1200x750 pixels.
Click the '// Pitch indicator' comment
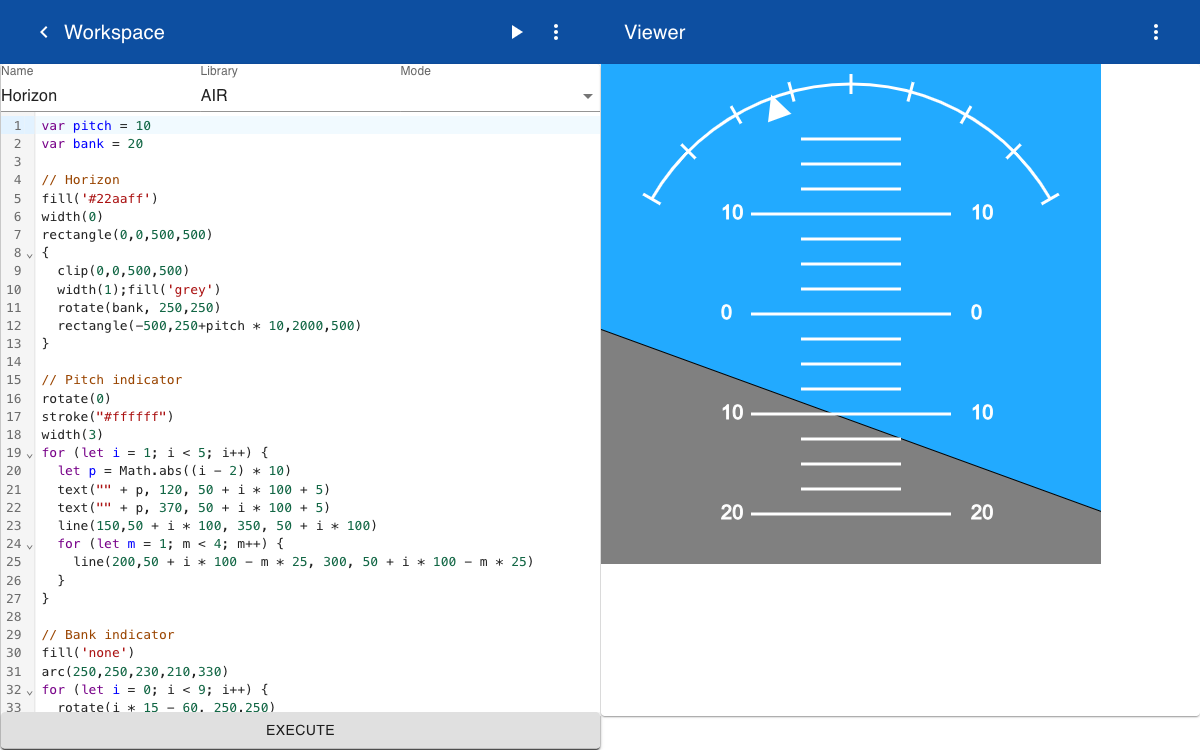[112, 380]
